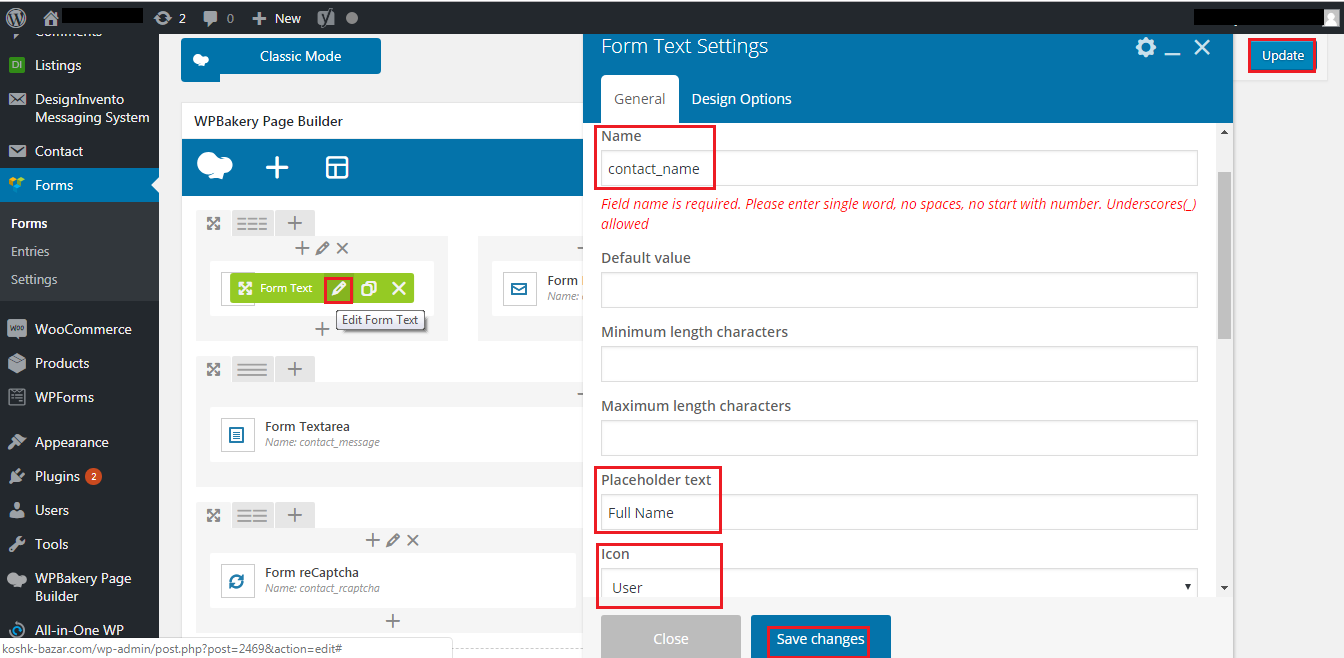This screenshot has width=1344, height=658.
Task: Focus the Minimum length characters field
Action: coord(899,364)
